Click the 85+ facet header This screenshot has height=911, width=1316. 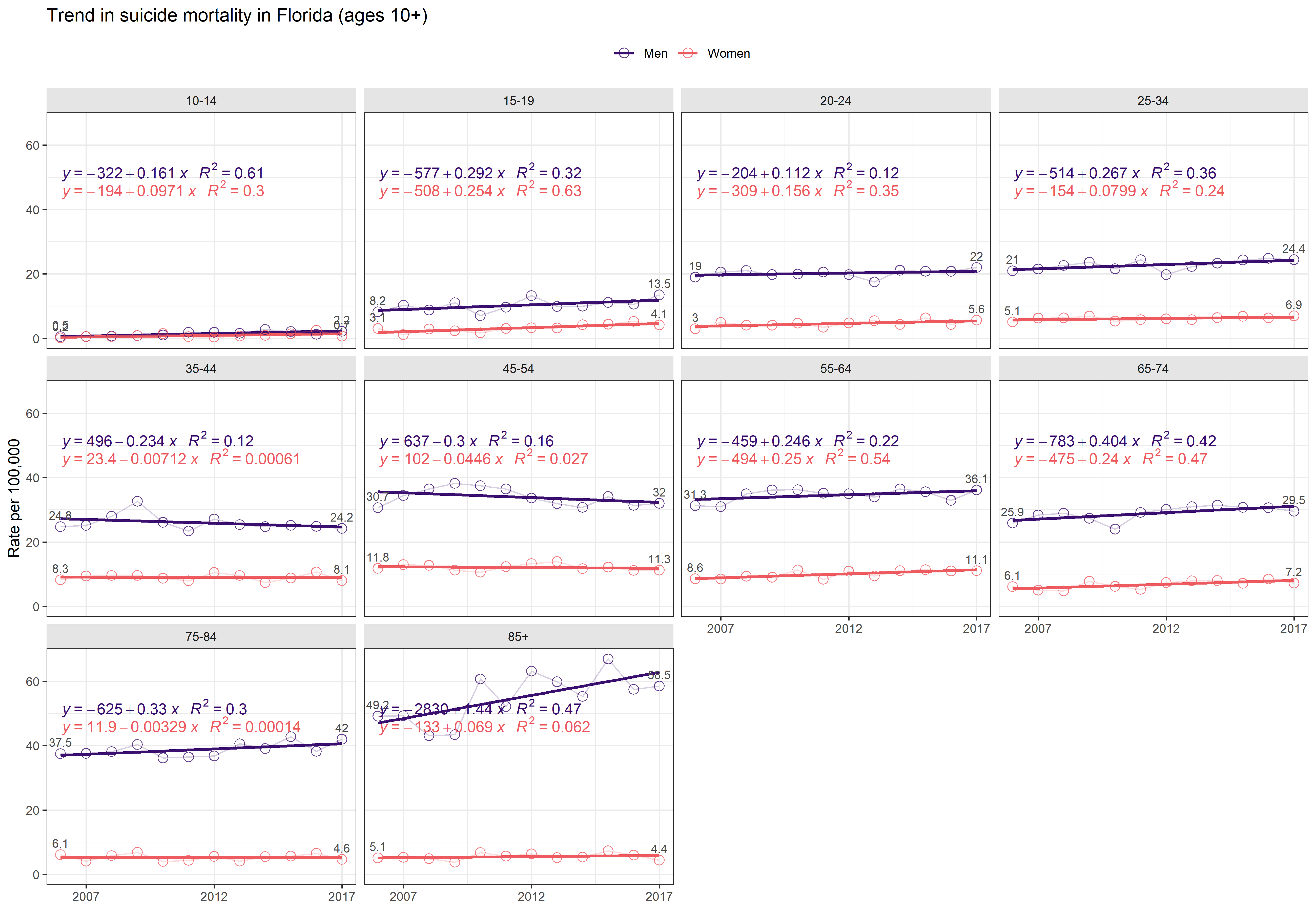518,636
